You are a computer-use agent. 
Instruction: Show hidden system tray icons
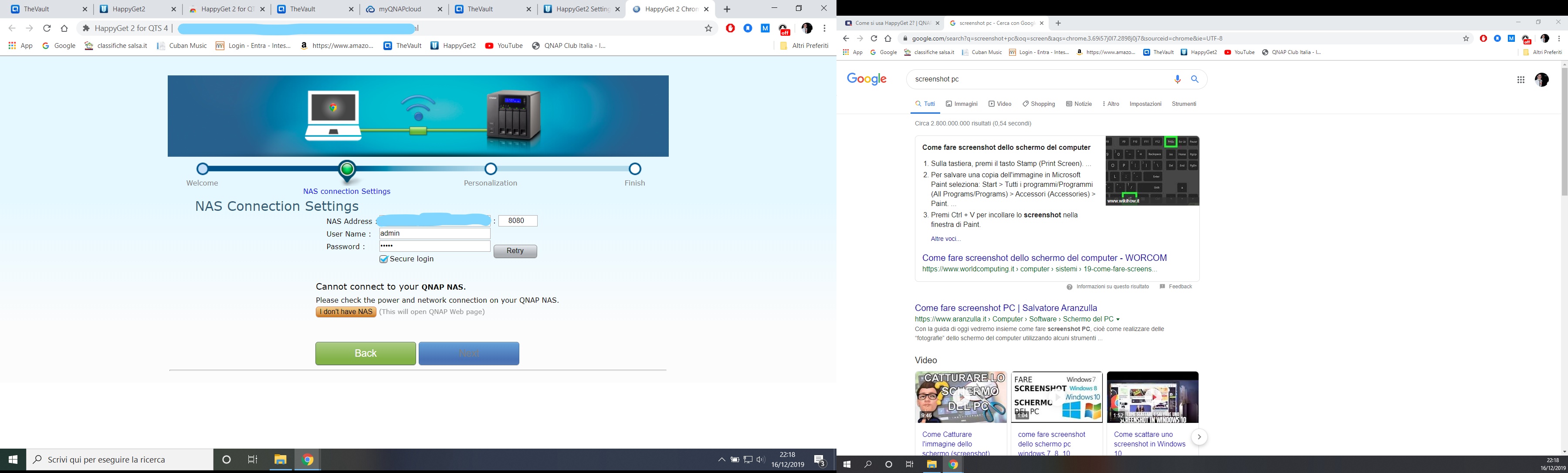click(x=721, y=459)
